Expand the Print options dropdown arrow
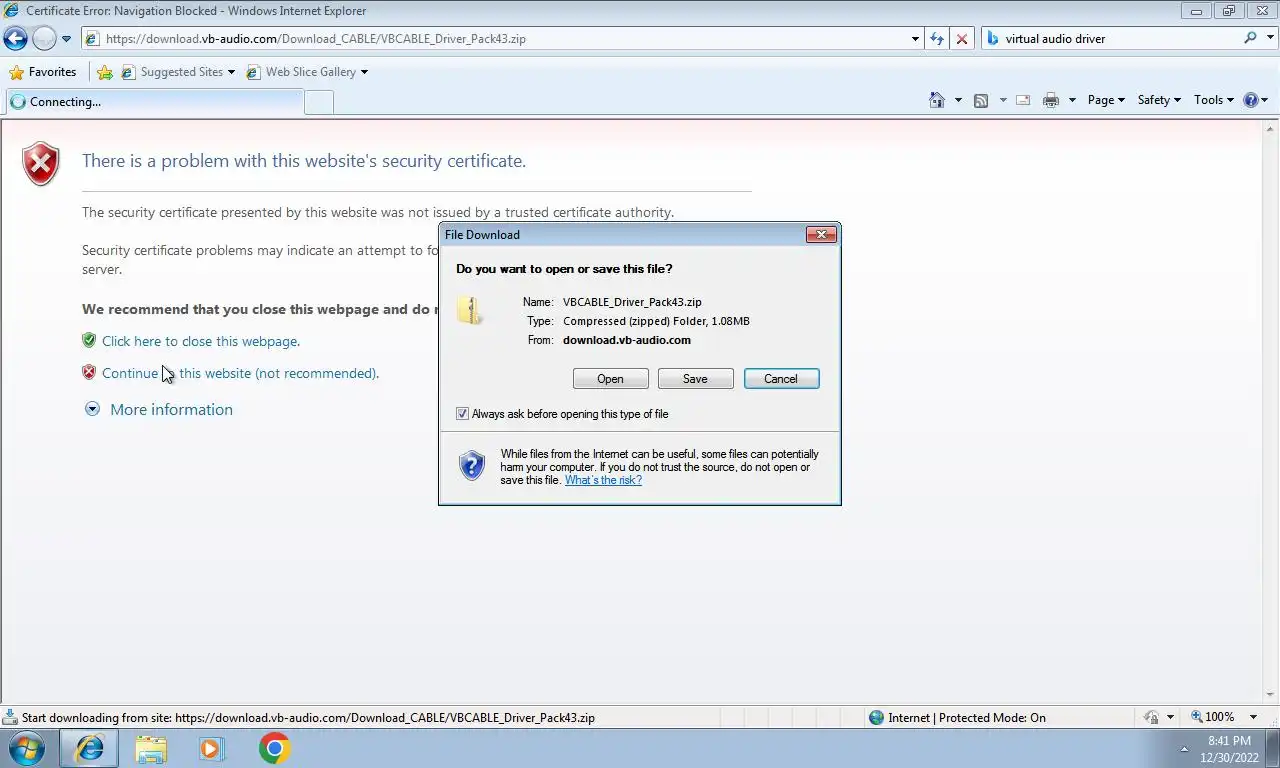1280x768 pixels. (x=1072, y=100)
